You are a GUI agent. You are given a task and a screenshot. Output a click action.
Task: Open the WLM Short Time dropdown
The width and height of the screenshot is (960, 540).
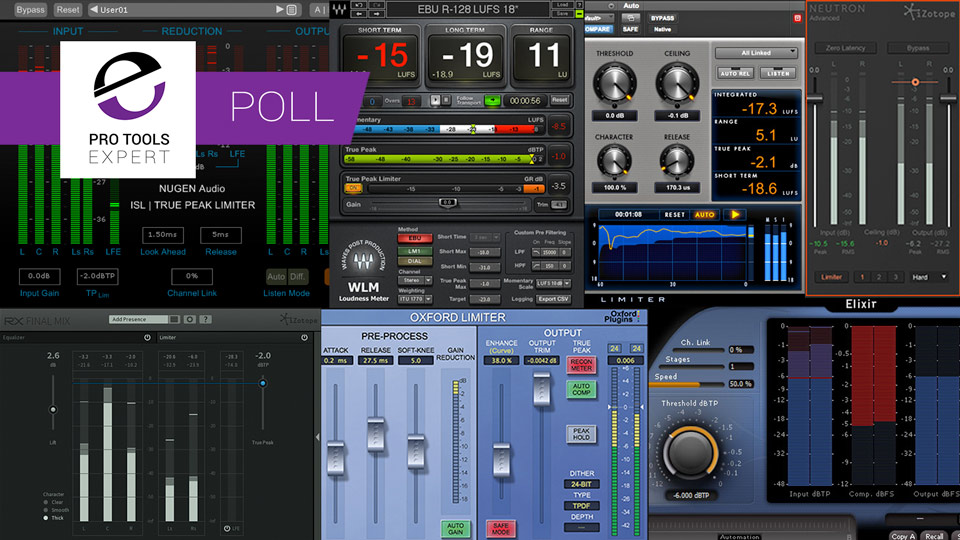coord(488,237)
